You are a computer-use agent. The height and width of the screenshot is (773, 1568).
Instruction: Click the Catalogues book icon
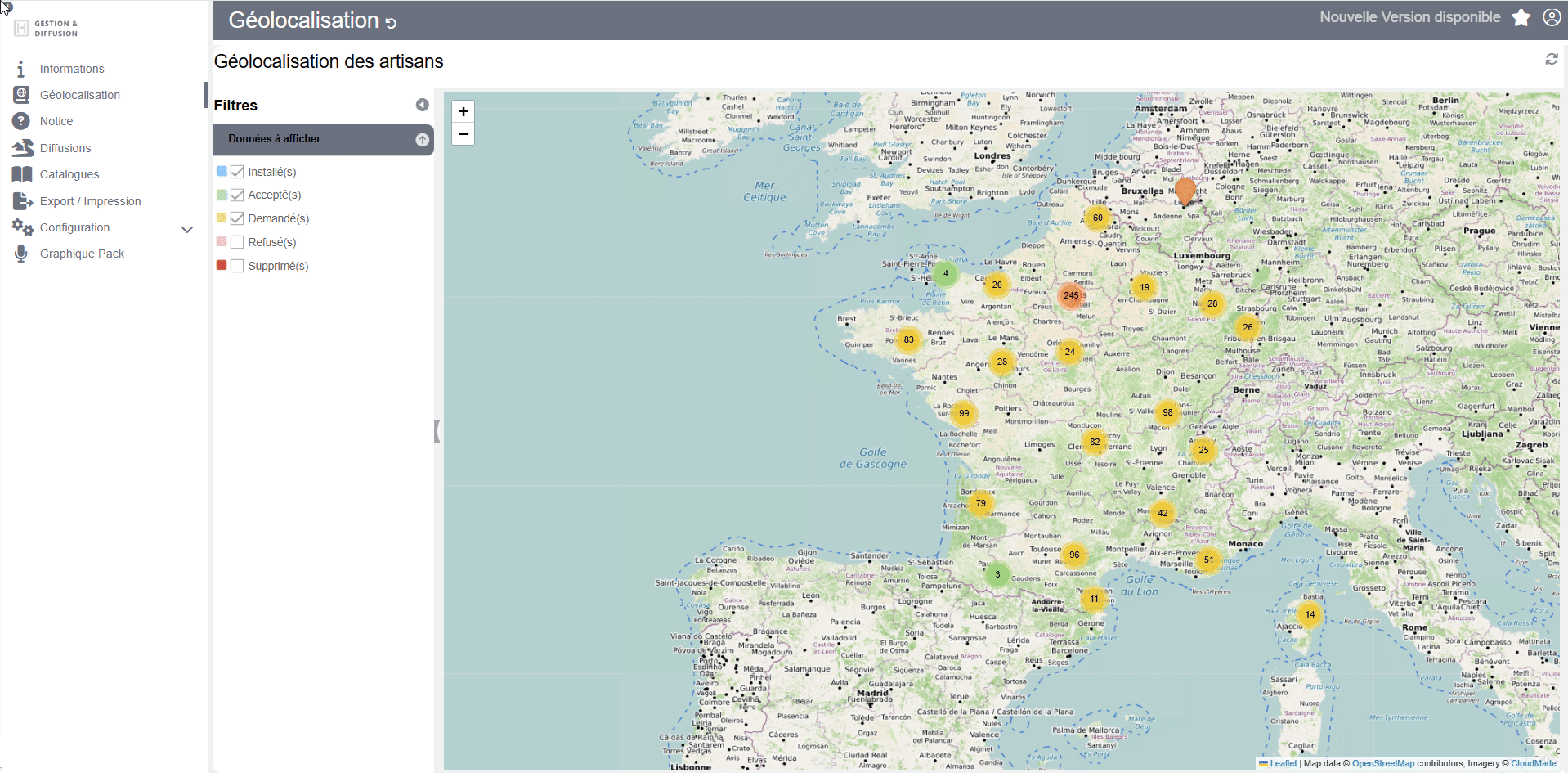22,174
